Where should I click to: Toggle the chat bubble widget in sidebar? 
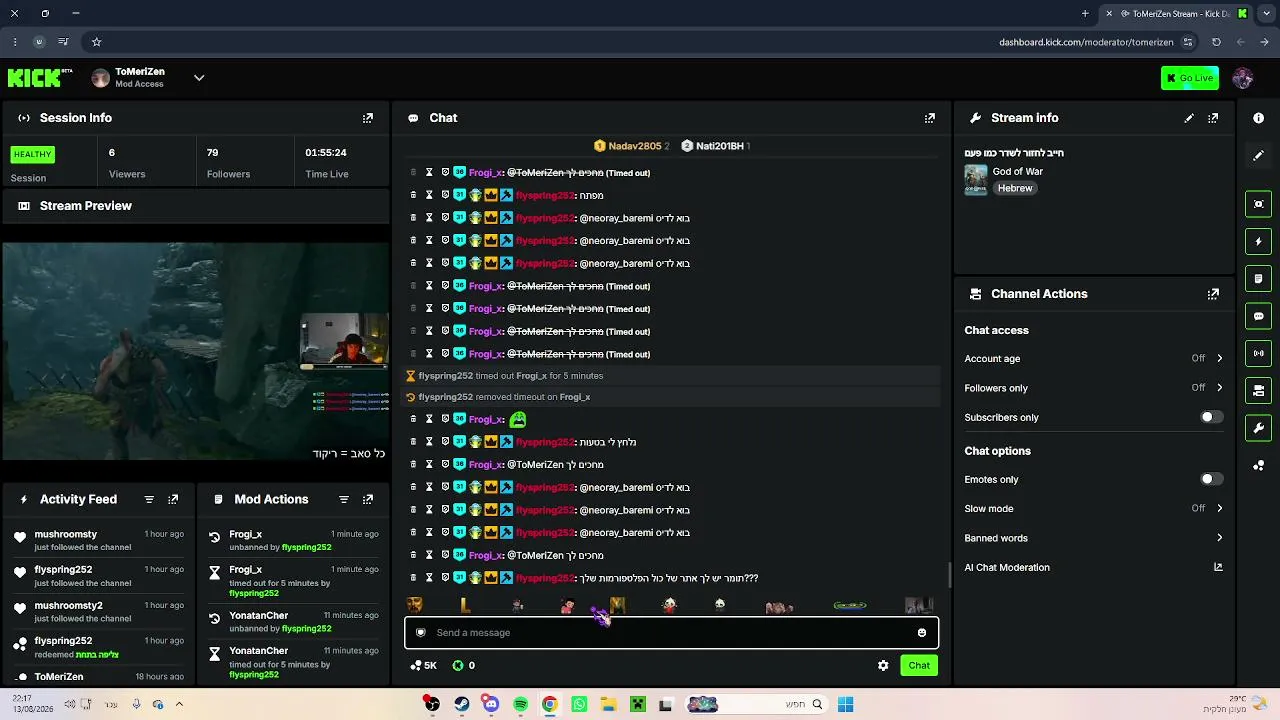click(x=1259, y=316)
